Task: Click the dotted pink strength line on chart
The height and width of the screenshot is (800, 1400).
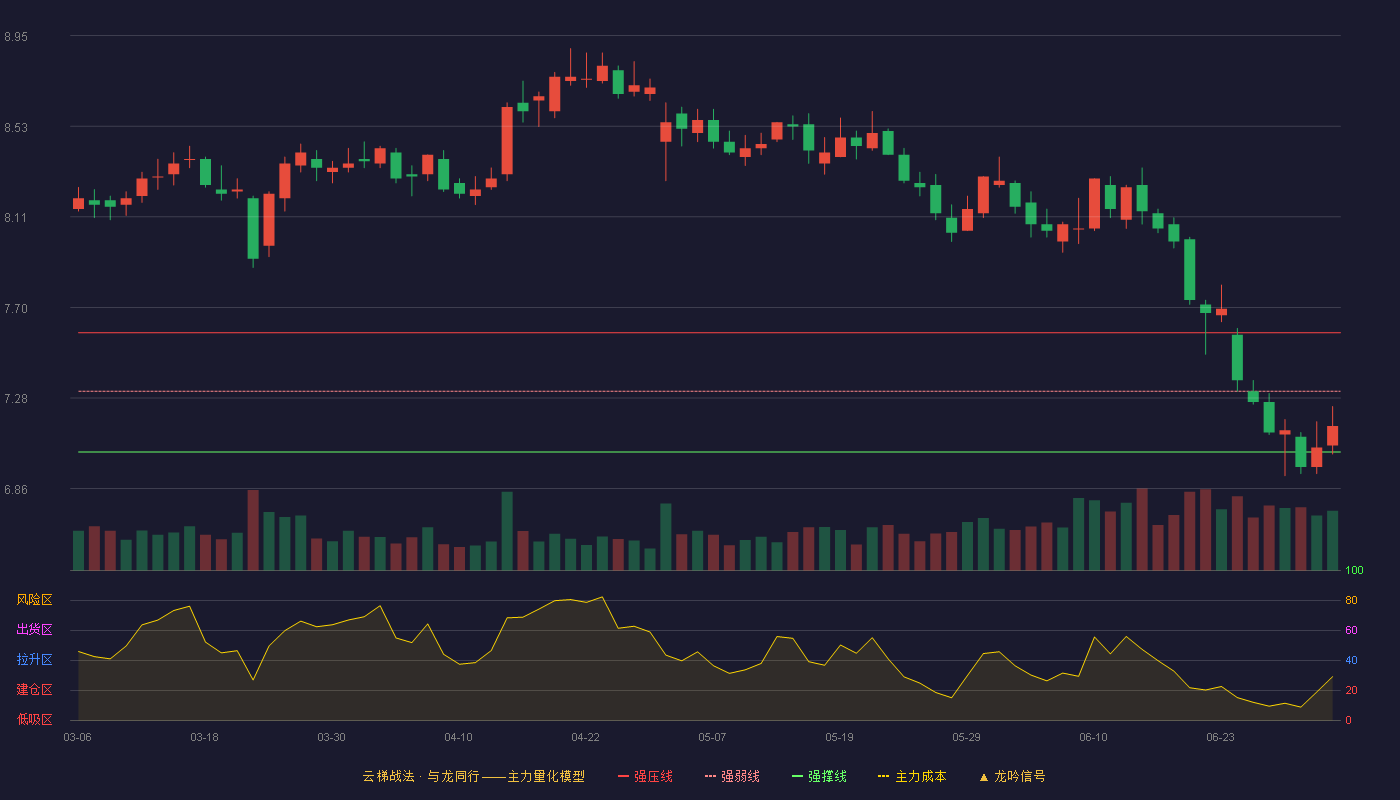Action: coord(709,391)
